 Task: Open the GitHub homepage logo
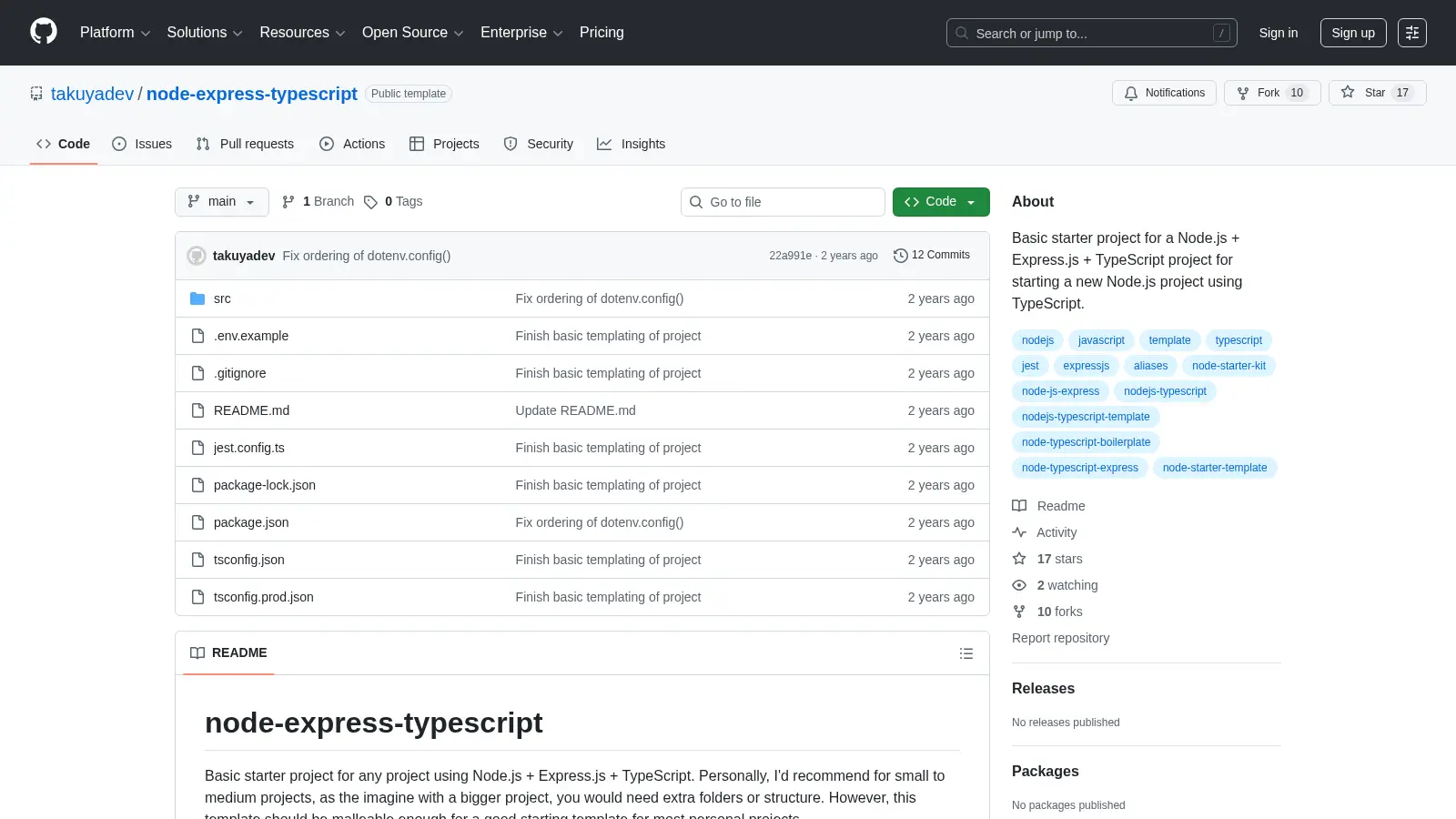coord(44,32)
